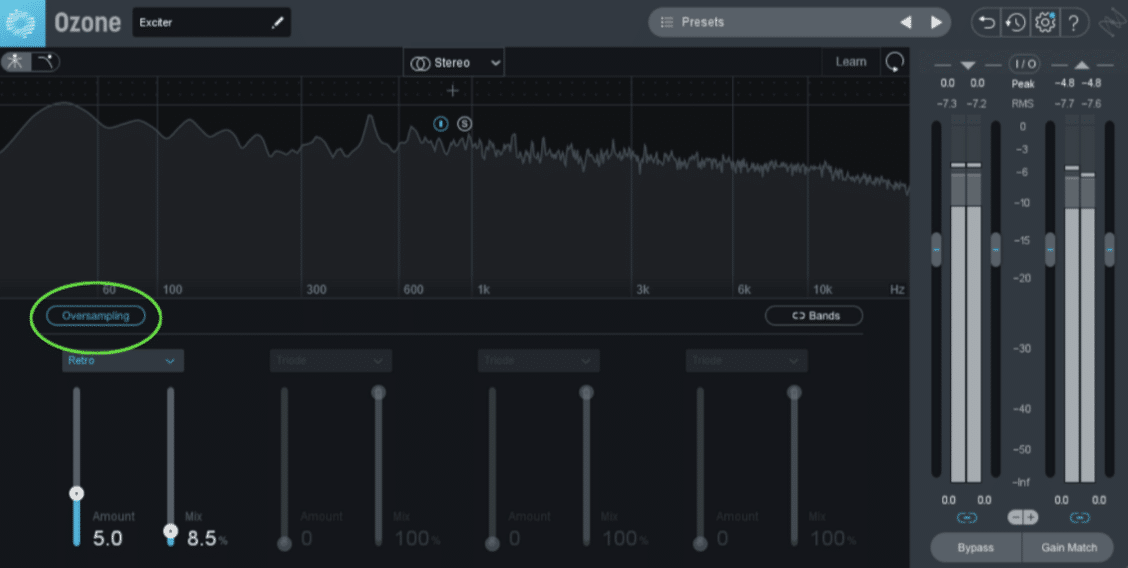Toggle band 1 power button in spectrum
Screen dimensions: 1128x568
pos(441,124)
